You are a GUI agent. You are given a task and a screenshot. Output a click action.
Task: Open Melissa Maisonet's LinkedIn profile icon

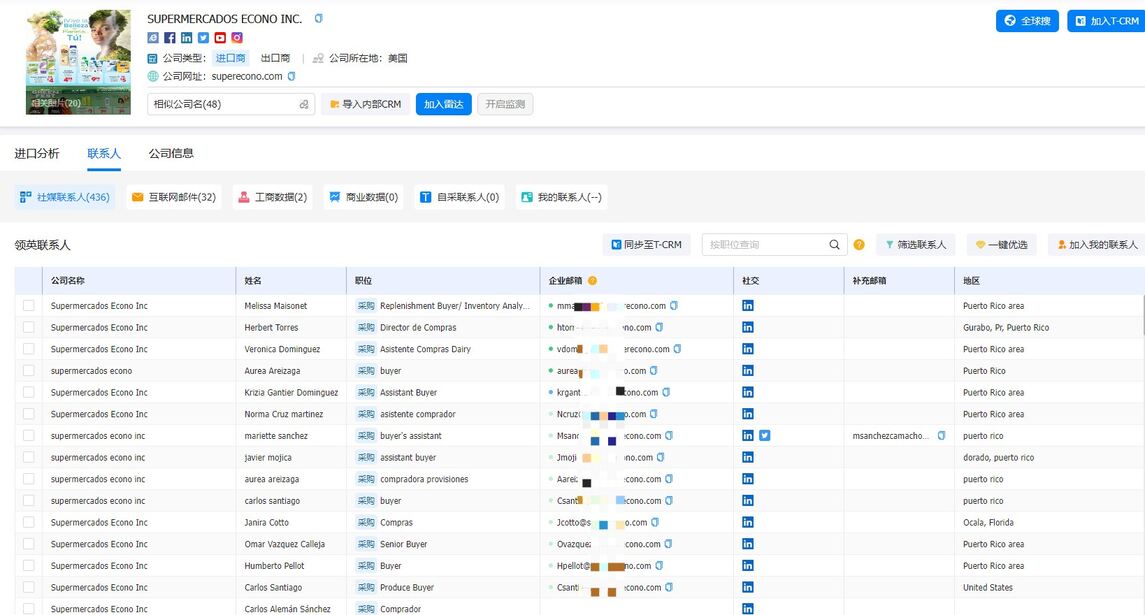pos(748,305)
